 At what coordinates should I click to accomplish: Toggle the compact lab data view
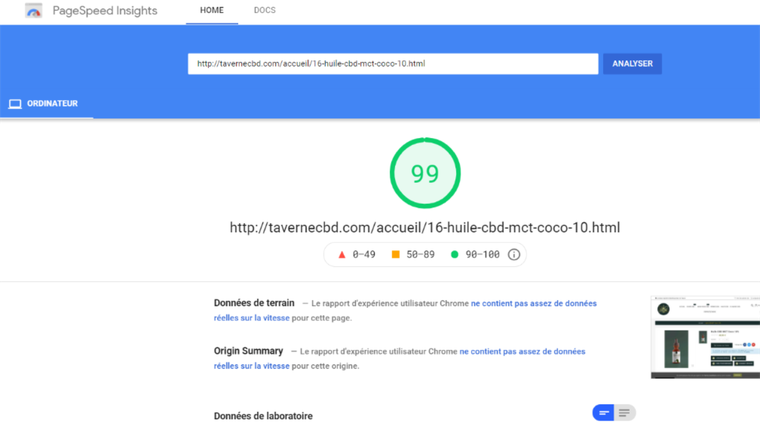[603, 413]
